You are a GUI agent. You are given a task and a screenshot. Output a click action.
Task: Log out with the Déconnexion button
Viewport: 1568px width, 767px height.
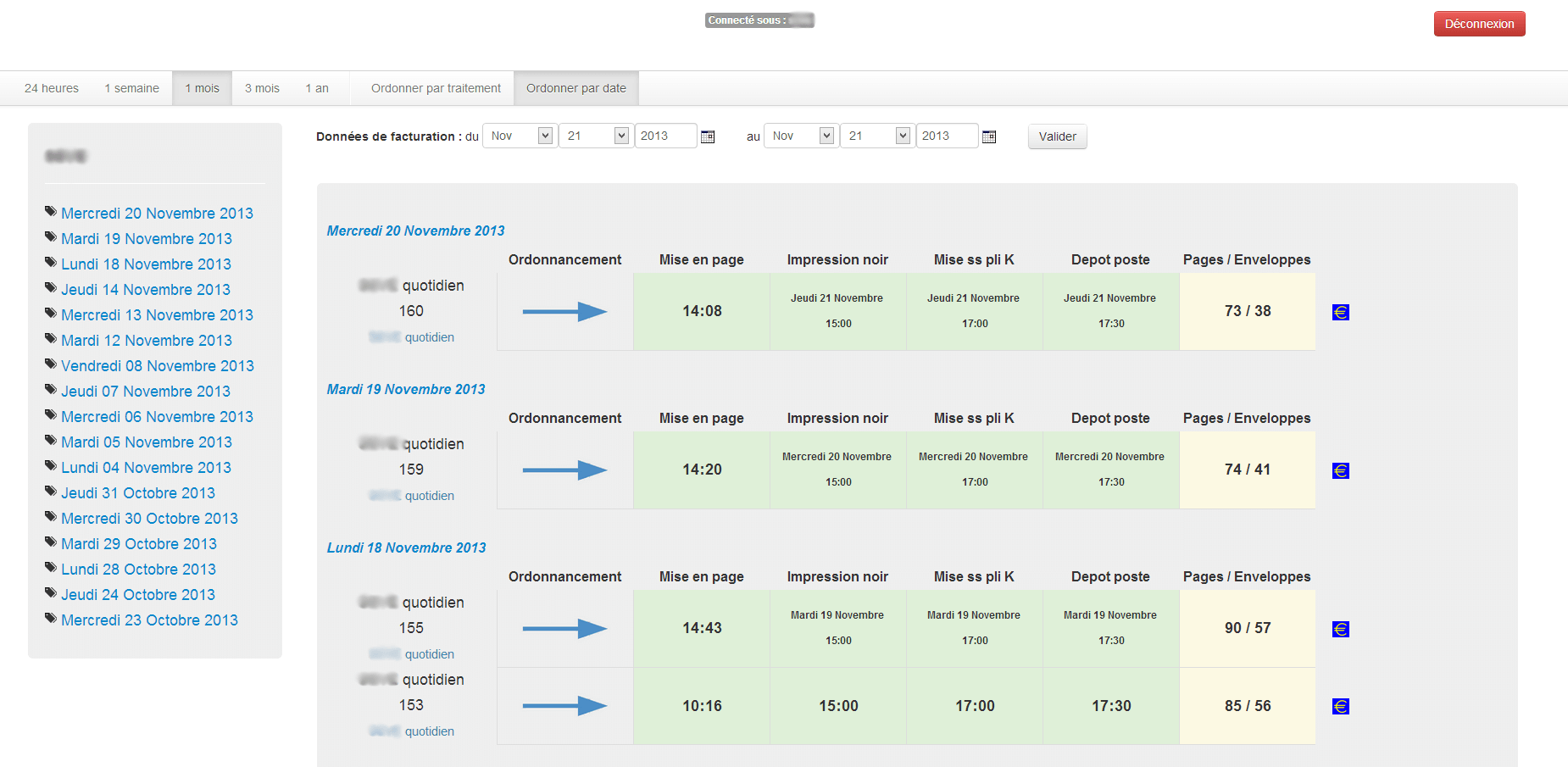pyautogui.click(x=1479, y=24)
